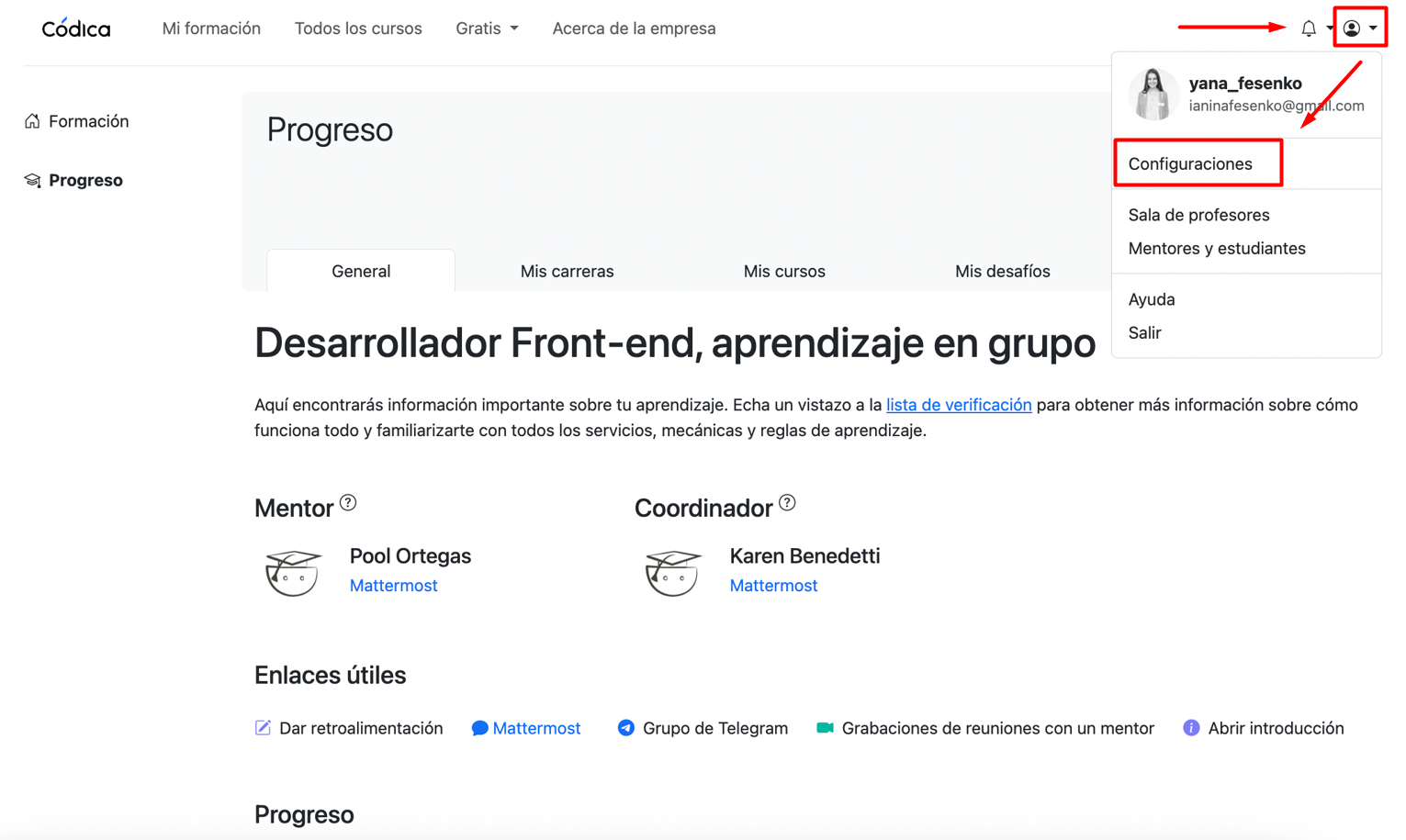
Task: Switch to the Mis carreras tab
Action: (x=567, y=271)
